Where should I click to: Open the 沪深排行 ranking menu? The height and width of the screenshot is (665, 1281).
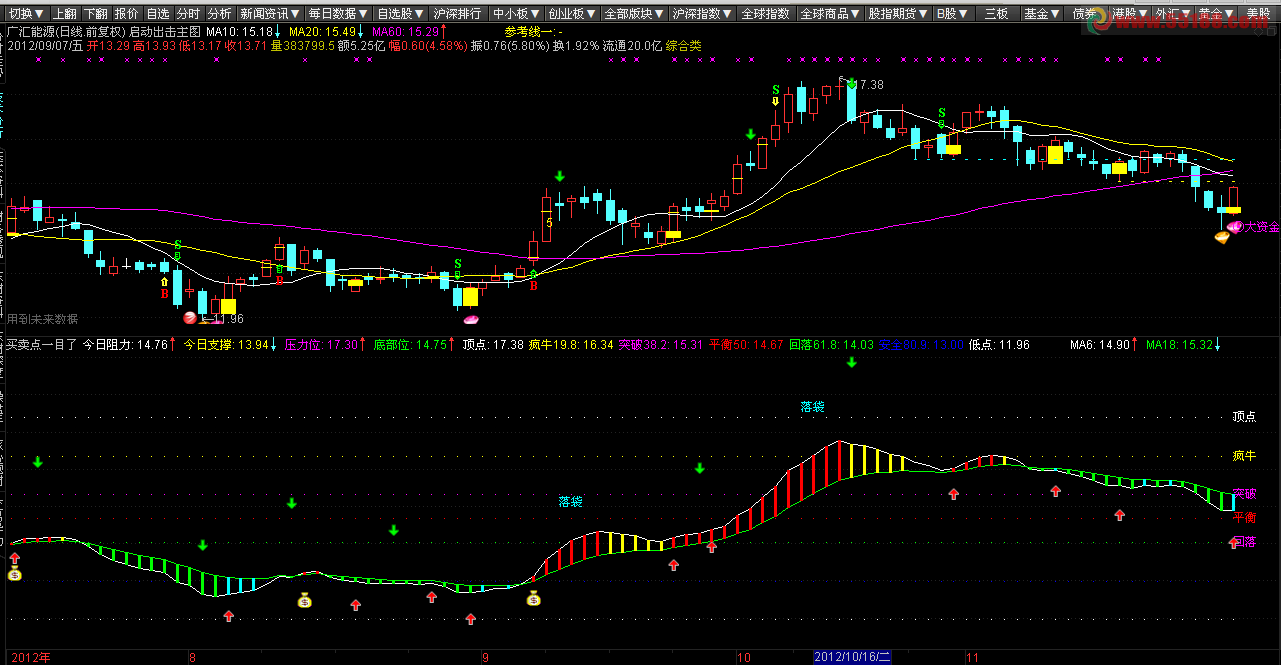(459, 14)
